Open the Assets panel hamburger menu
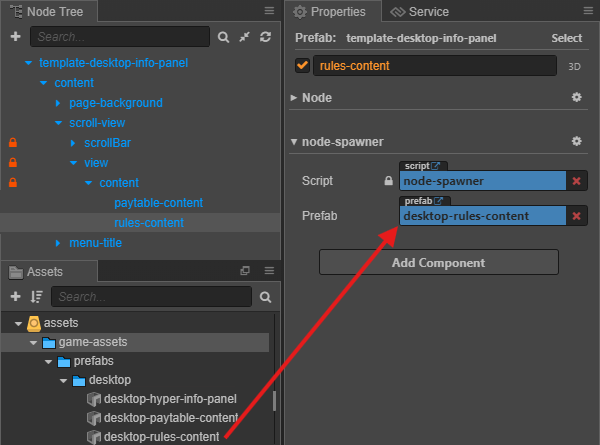600x445 pixels. pos(269,271)
